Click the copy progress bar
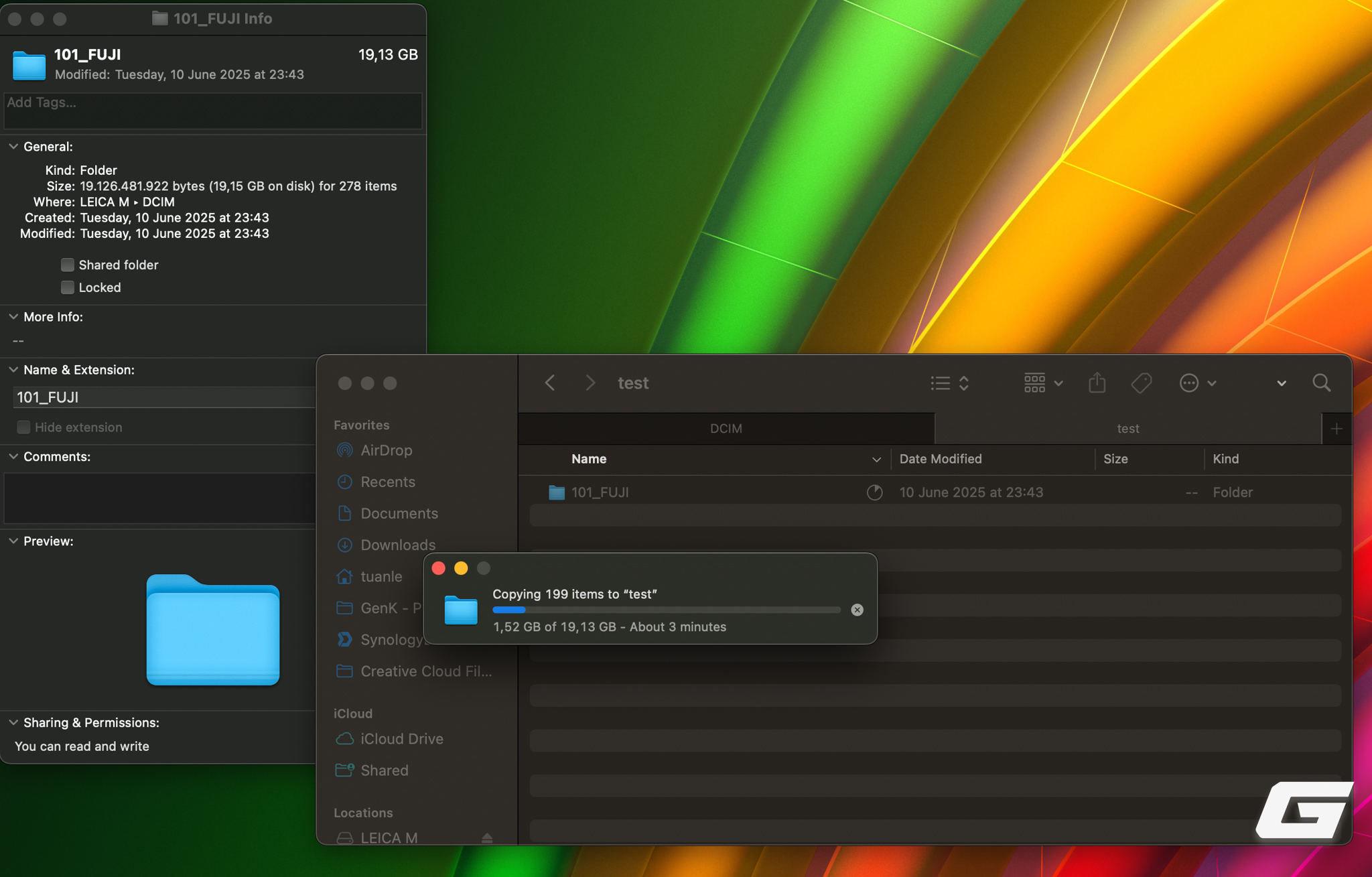The image size is (1372, 877). click(x=665, y=610)
